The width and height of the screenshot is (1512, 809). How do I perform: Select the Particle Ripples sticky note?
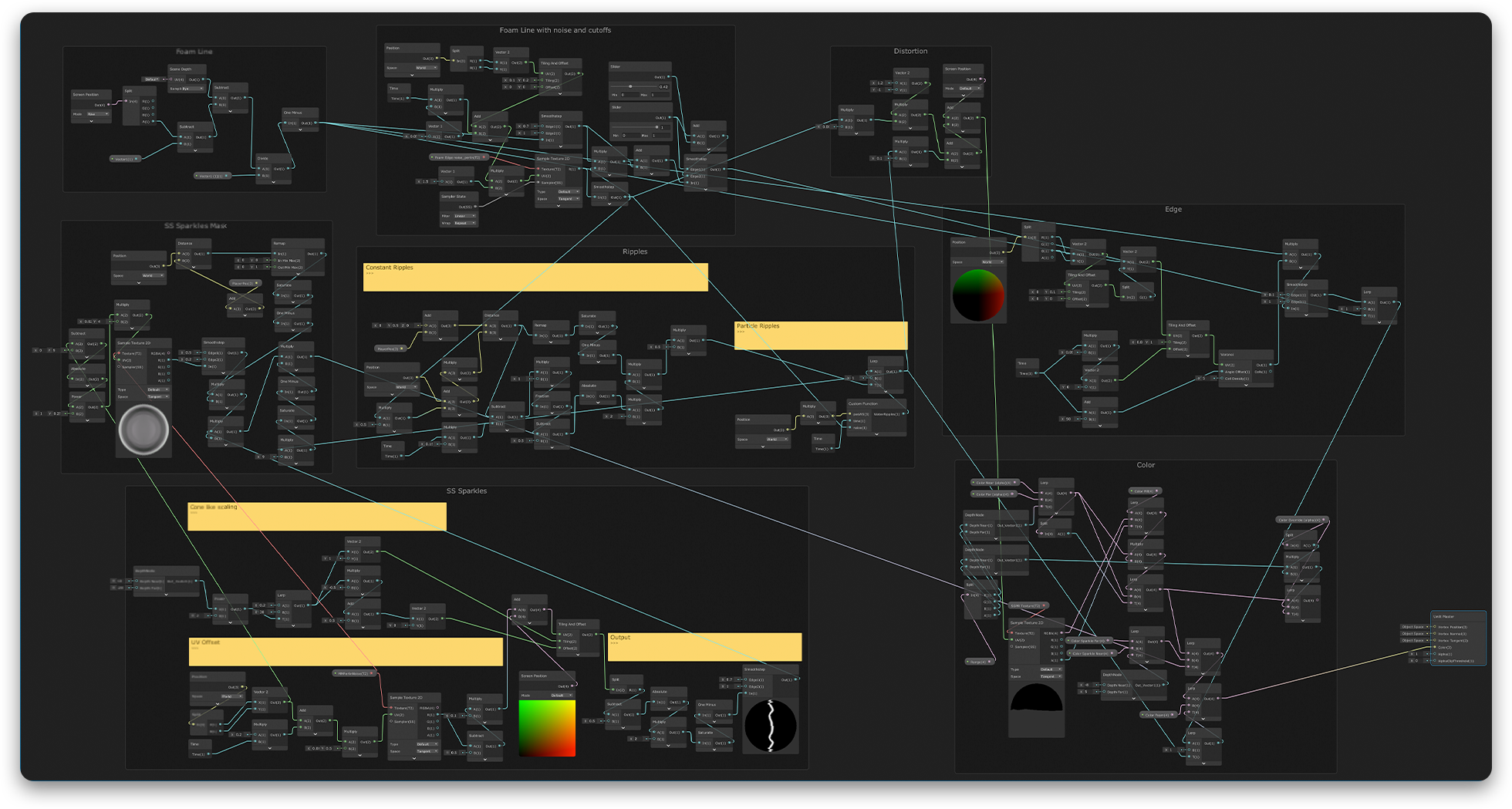point(821,335)
